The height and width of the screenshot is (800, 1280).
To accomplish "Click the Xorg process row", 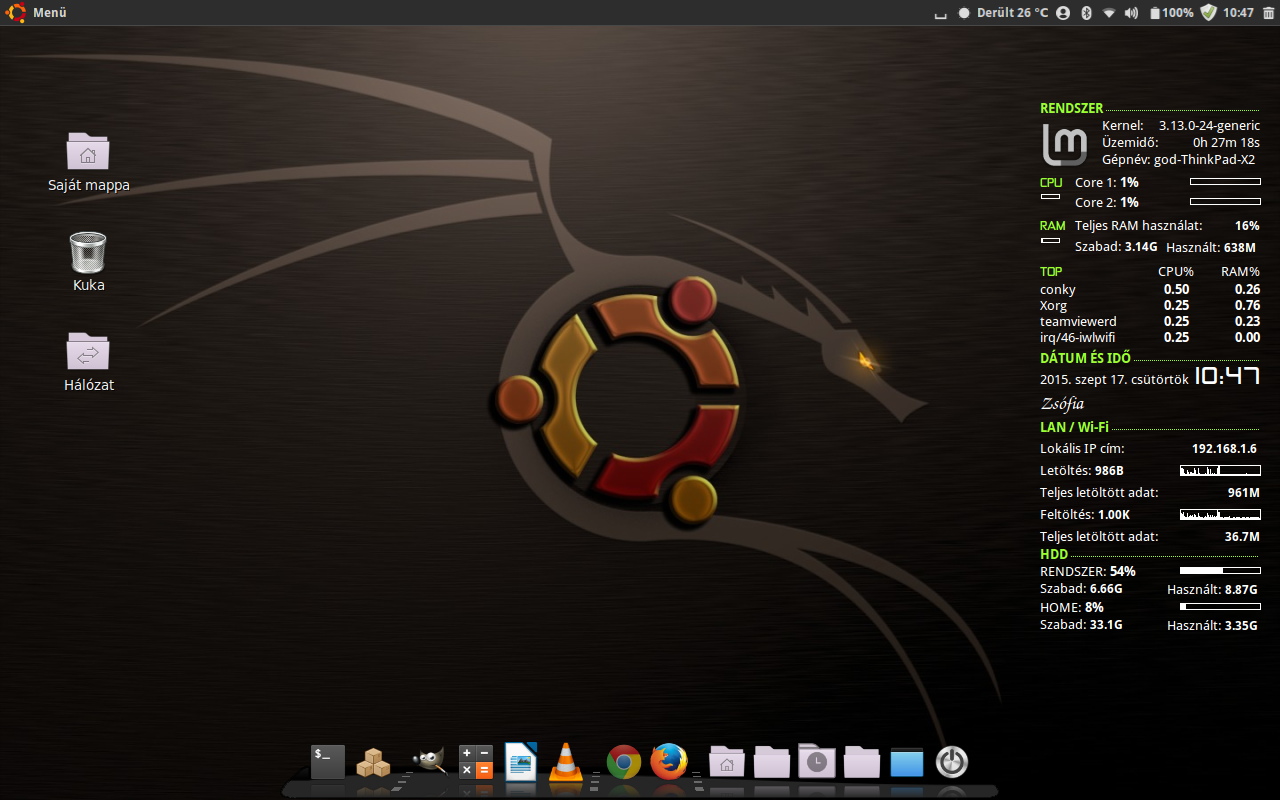I will pyautogui.click(x=1150, y=305).
